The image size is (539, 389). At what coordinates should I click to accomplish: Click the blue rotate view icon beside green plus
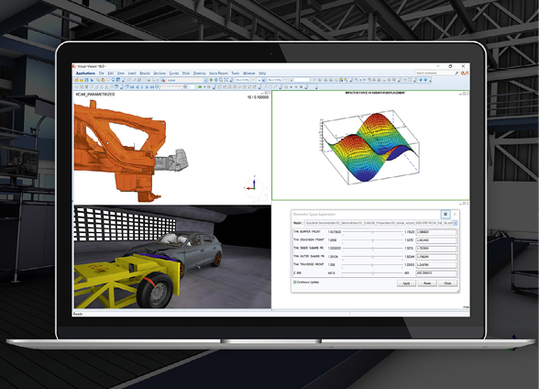click(216, 80)
